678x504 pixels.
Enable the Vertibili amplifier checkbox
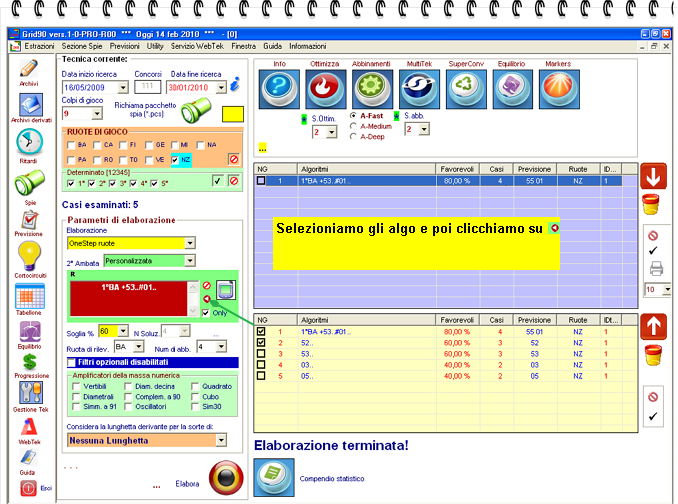click(x=77, y=386)
